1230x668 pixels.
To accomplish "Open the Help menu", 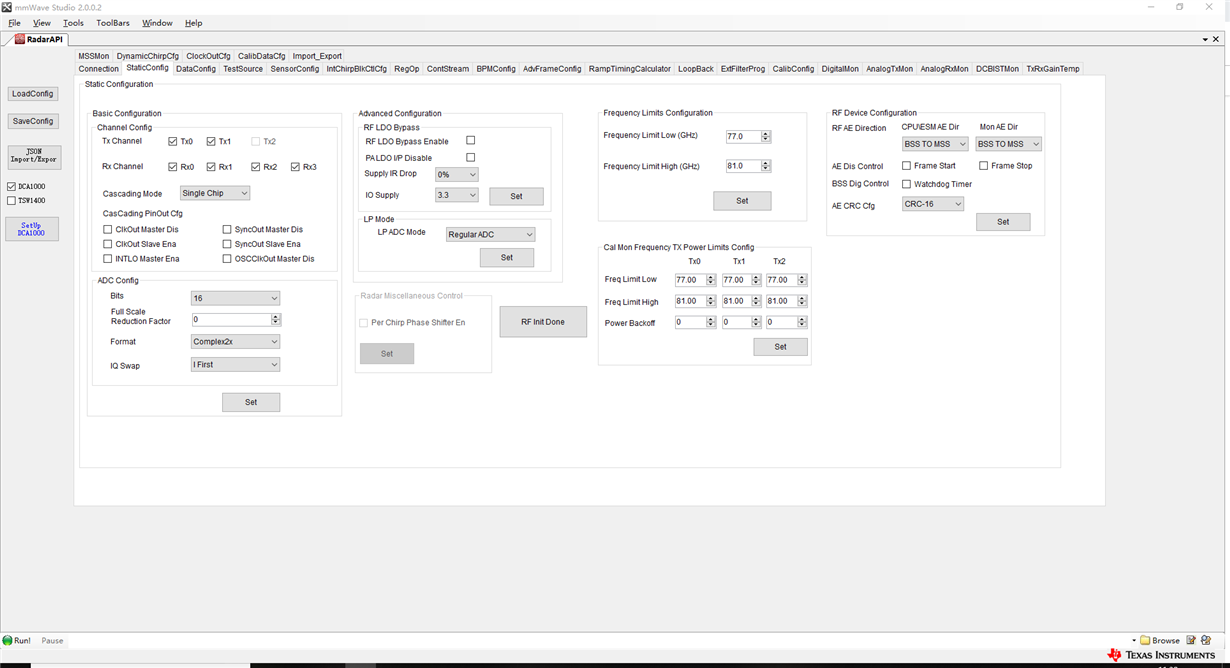I will 194,23.
